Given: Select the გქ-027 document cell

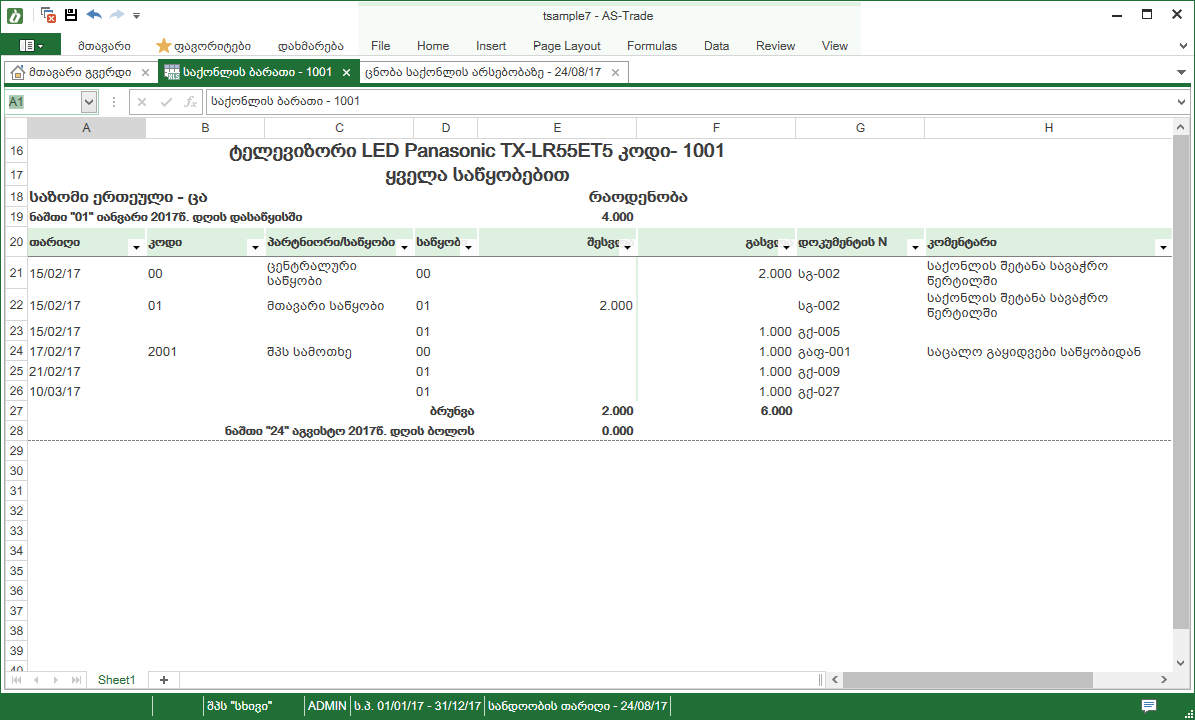Looking at the screenshot, I should [860, 392].
